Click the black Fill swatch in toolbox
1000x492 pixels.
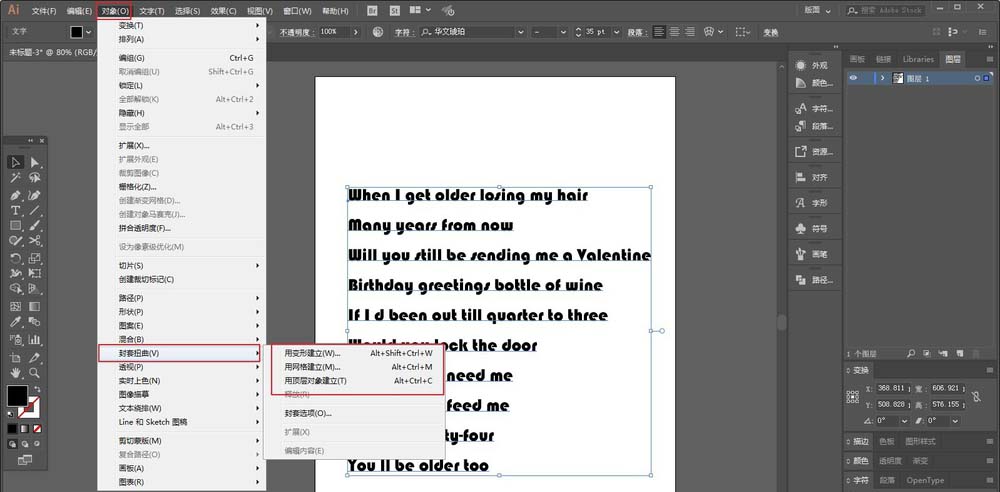(17, 396)
